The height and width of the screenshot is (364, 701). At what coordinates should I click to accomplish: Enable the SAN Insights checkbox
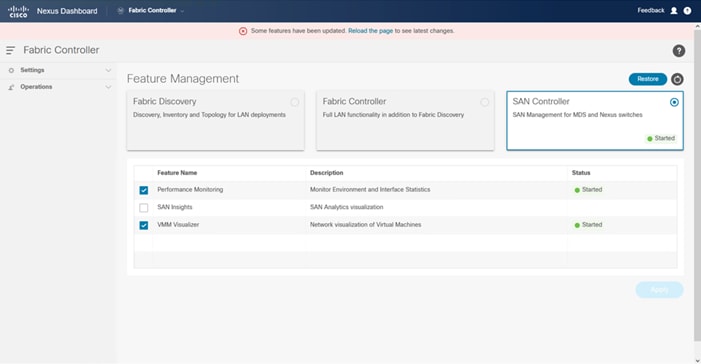144,207
